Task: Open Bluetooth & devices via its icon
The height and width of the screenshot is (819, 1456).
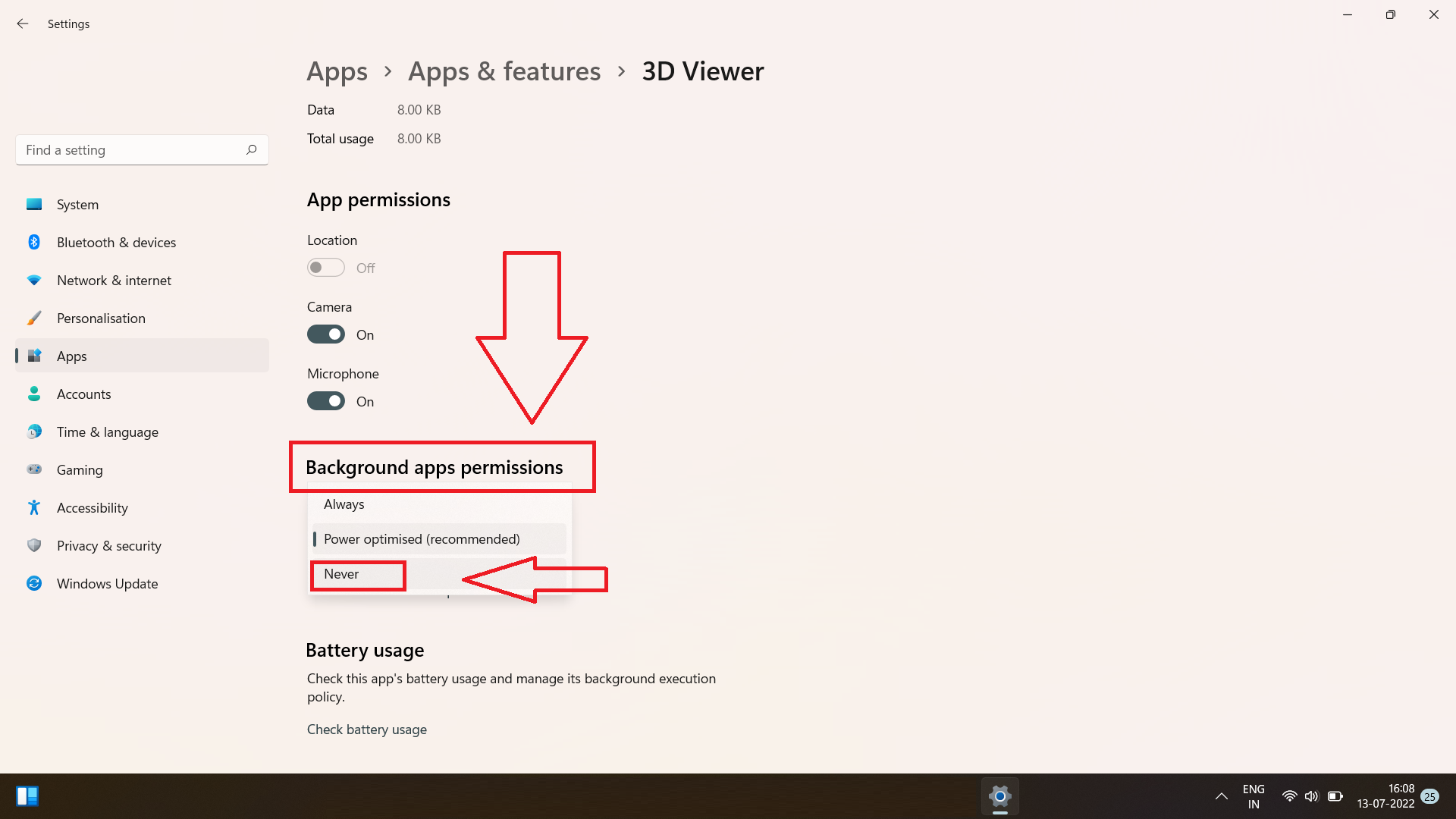Action: [34, 242]
